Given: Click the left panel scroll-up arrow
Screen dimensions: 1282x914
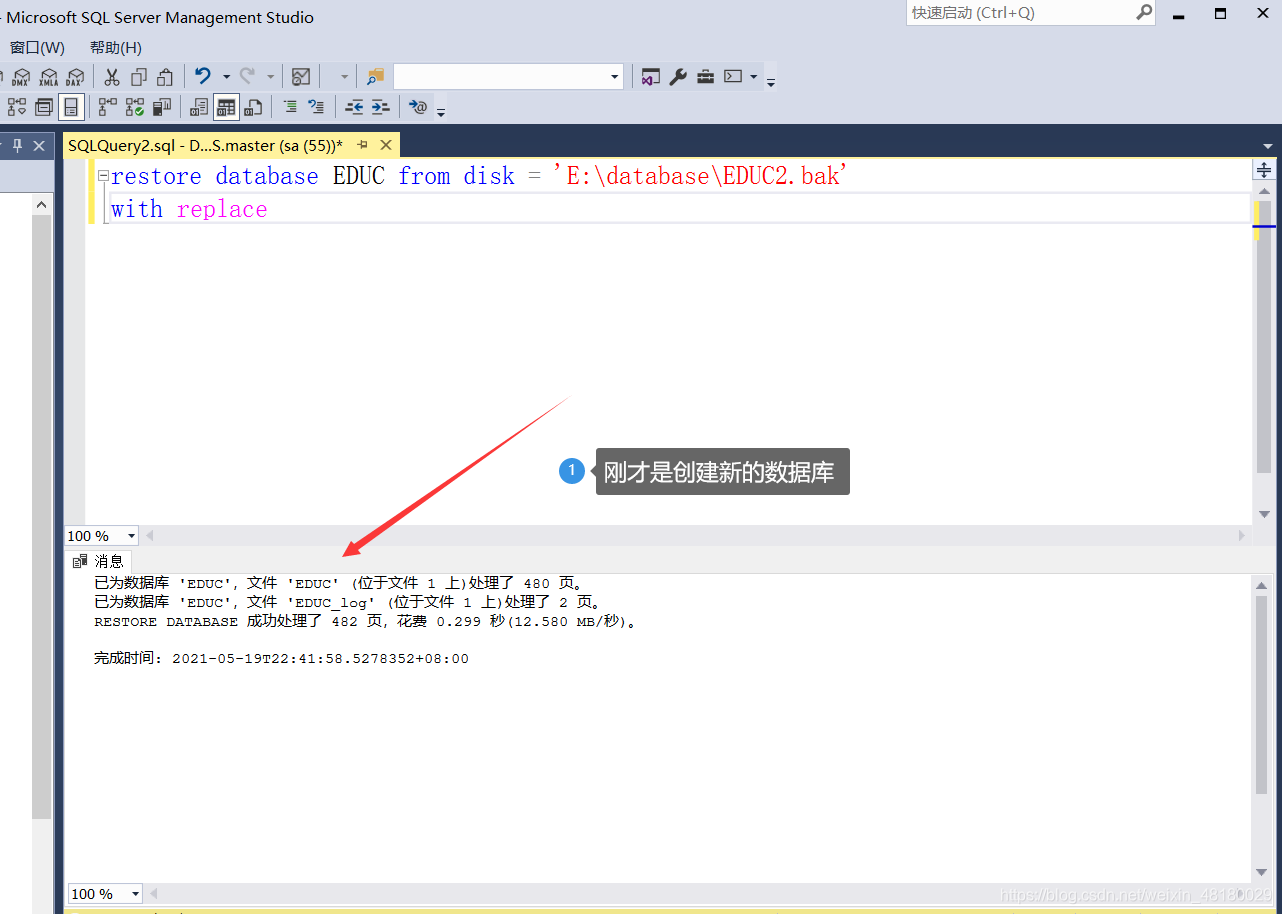Looking at the screenshot, I should pyautogui.click(x=42, y=205).
